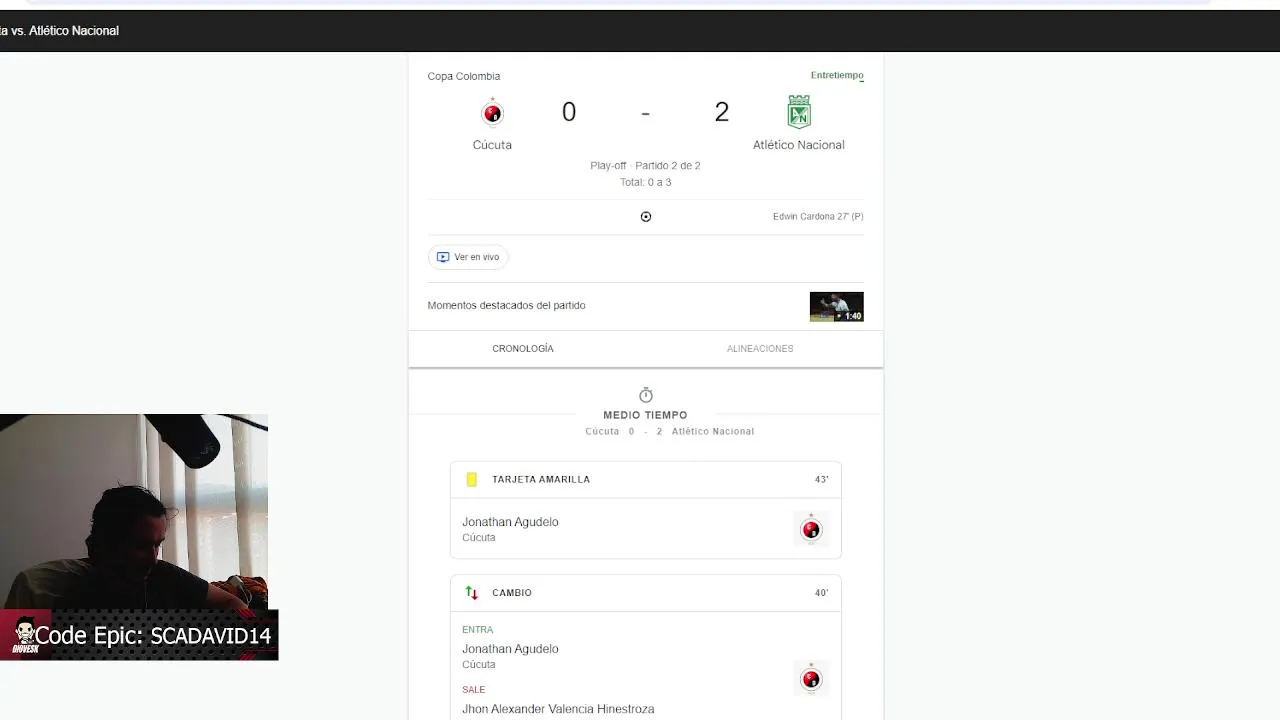Click Cúcuta crest in Tarjeta Amarilla card

coord(811,529)
